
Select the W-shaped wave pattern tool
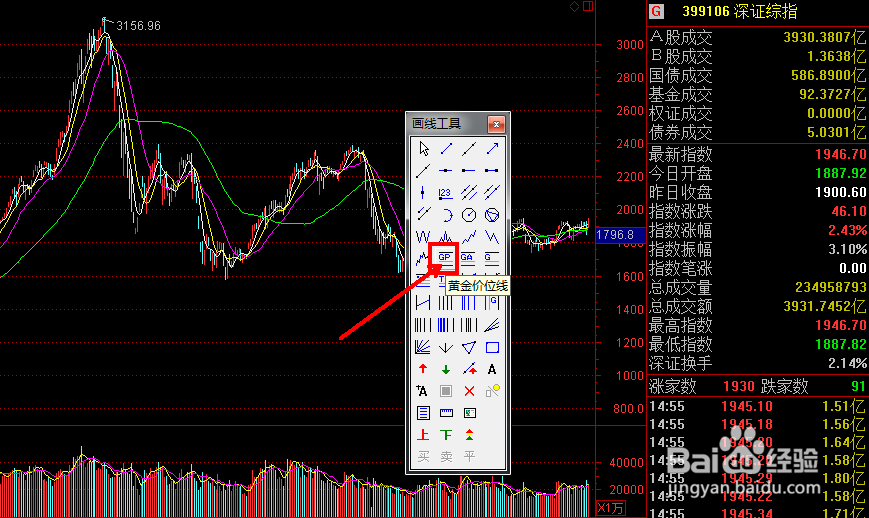[423, 237]
